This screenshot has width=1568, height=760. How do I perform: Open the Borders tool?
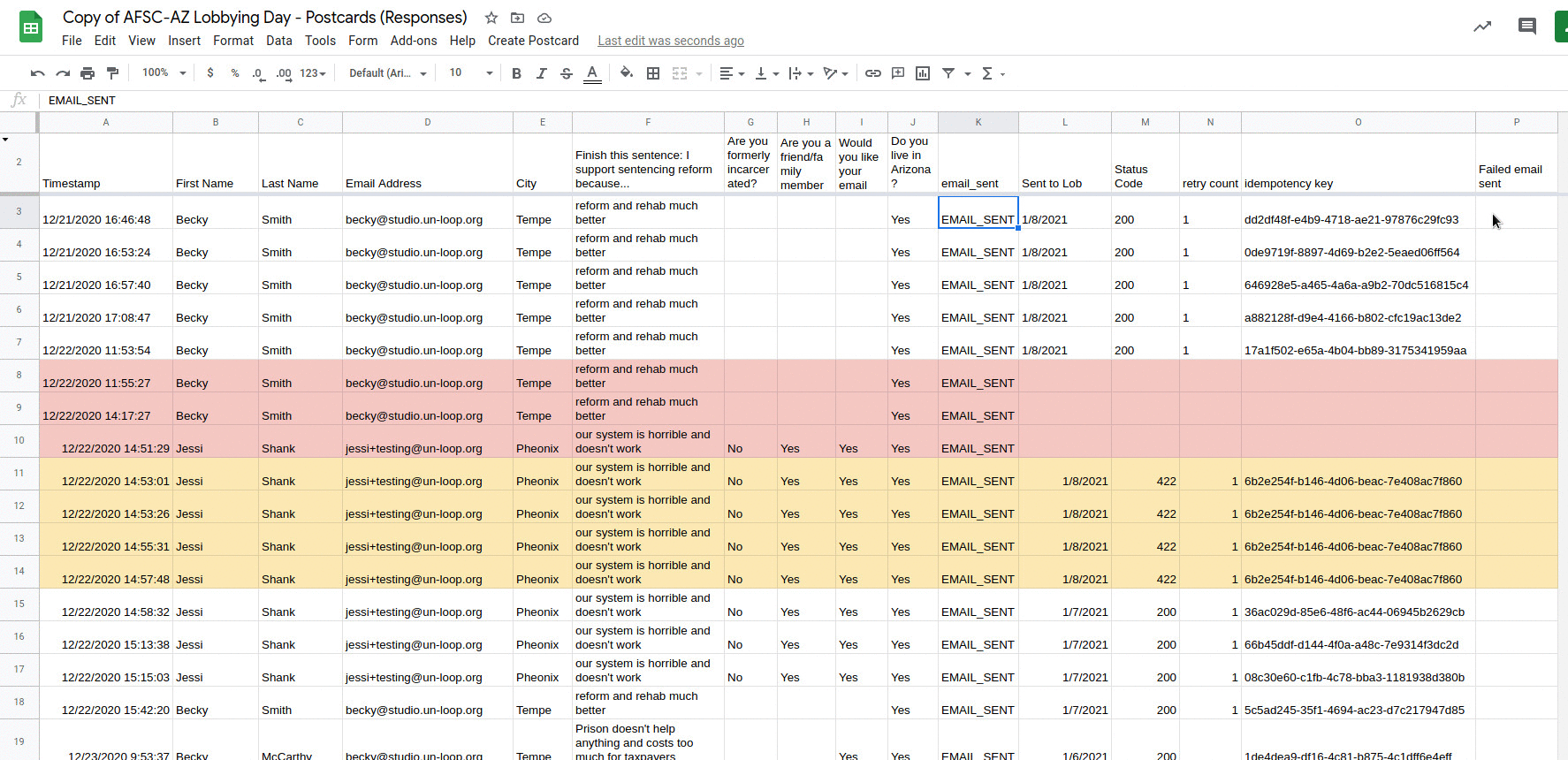653,73
